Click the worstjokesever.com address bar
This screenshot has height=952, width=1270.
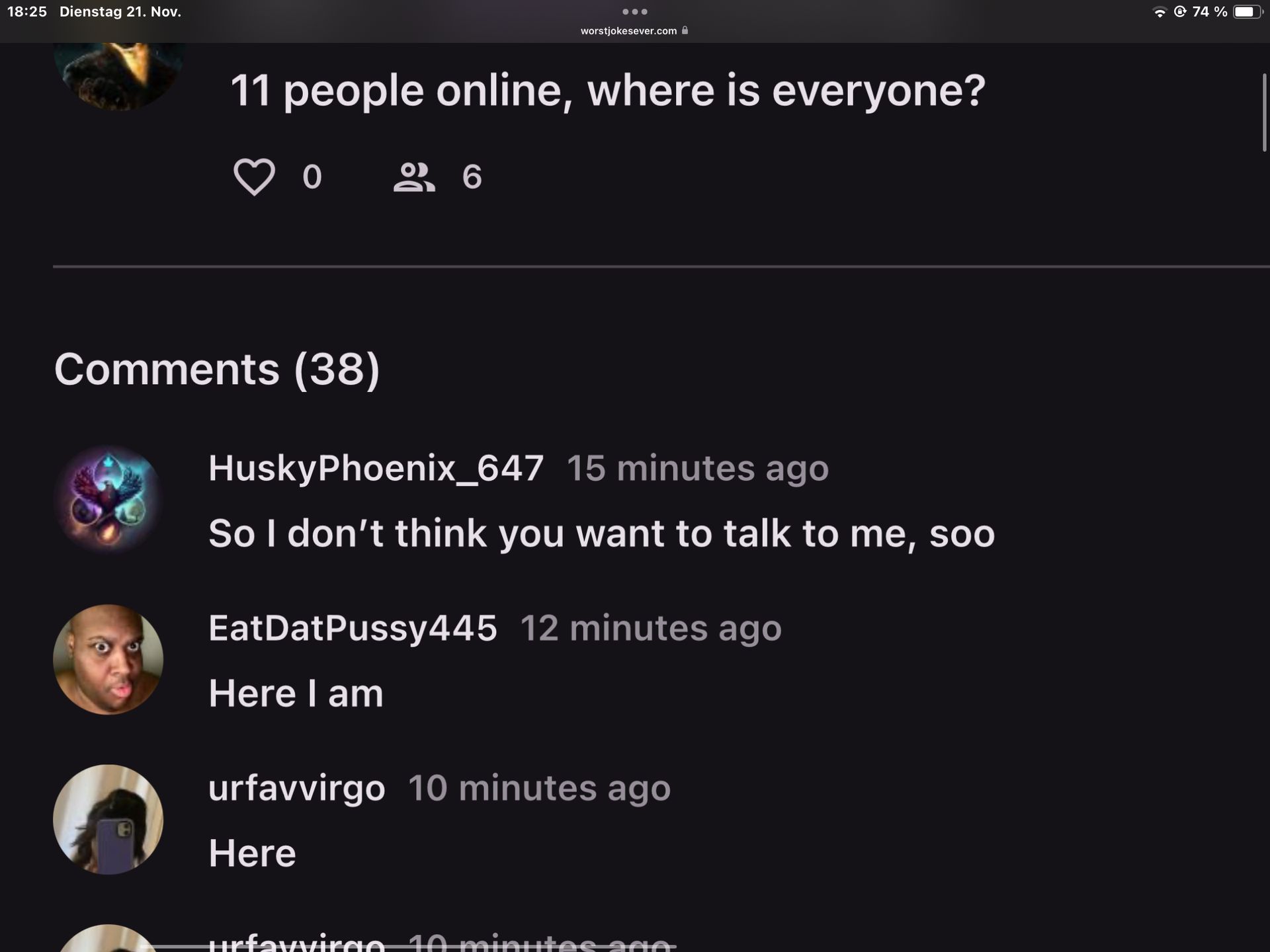tap(628, 30)
